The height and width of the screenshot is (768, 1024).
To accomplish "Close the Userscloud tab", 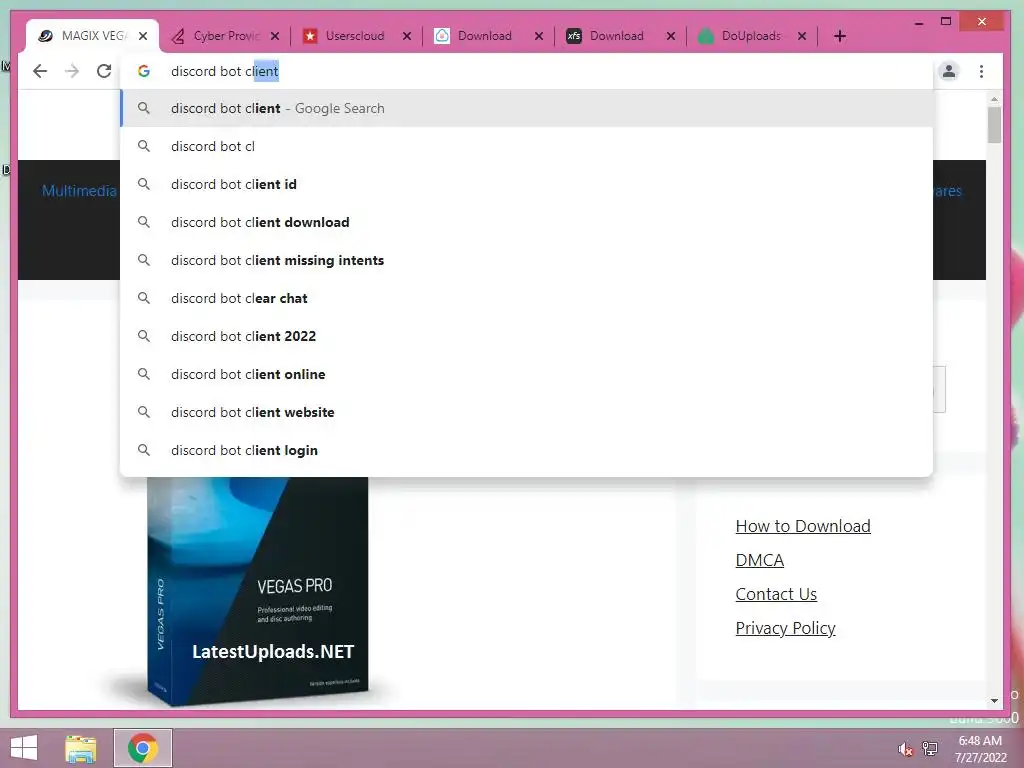I will click(x=407, y=36).
